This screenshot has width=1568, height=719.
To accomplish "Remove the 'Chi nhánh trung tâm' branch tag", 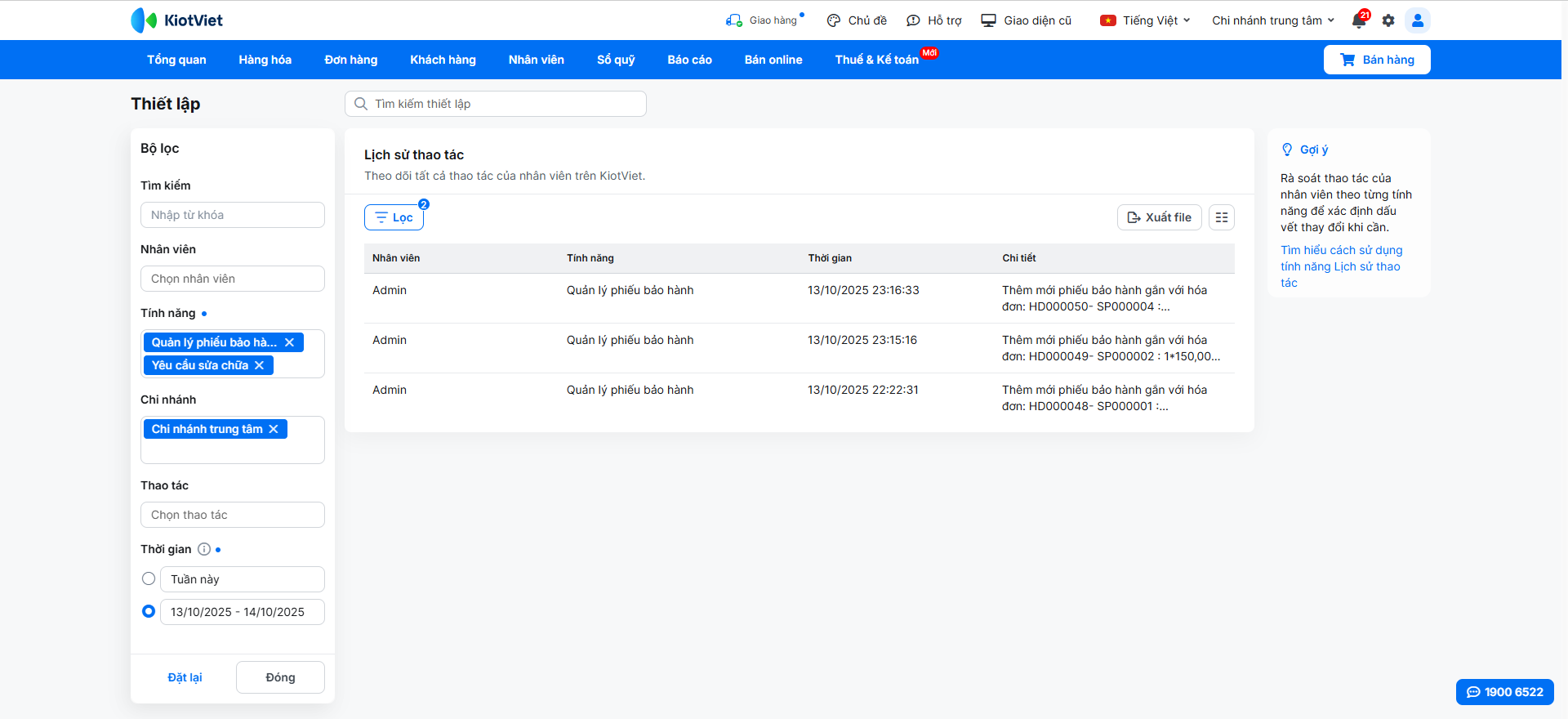I will coord(274,429).
